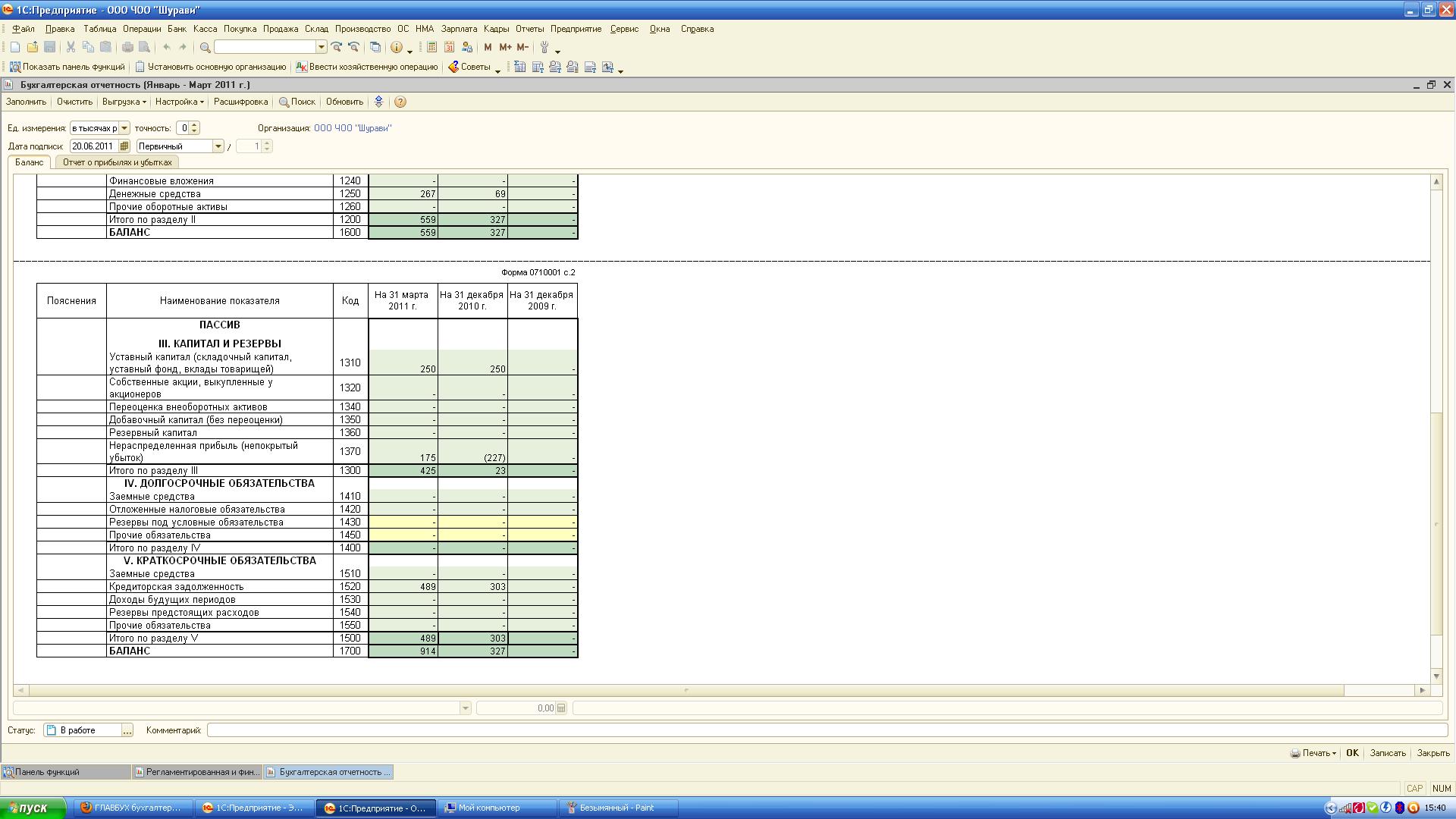Adjust the точность precision spinner
This screenshot has width=1456, height=819.
coord(195,128)
